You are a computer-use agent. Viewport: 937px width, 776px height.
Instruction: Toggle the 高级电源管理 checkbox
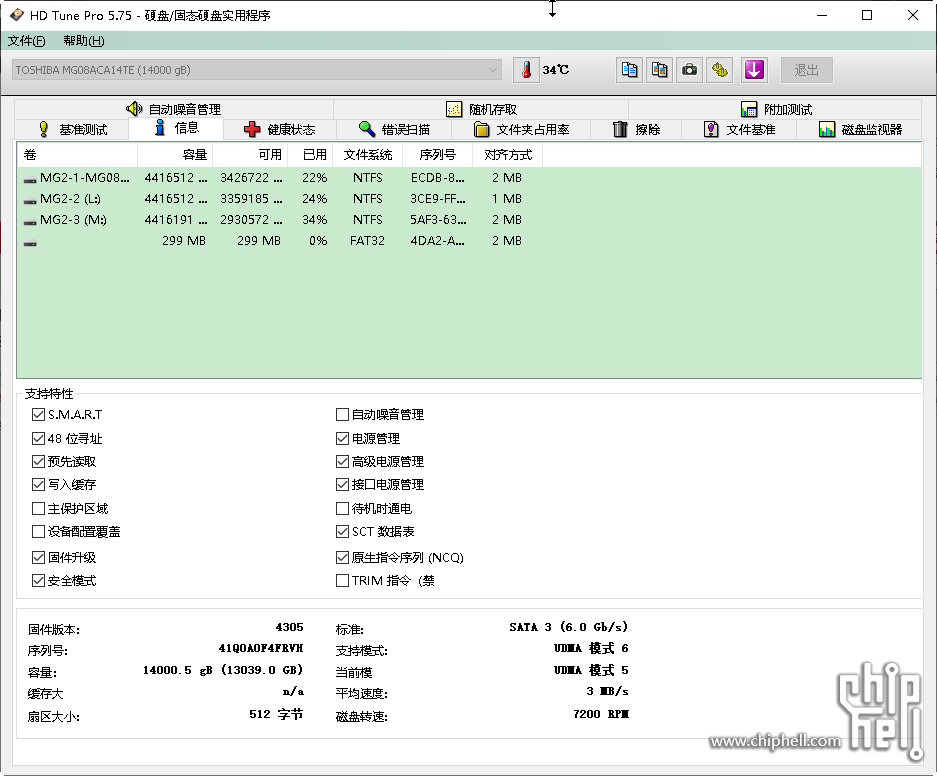tap(342, 461)
